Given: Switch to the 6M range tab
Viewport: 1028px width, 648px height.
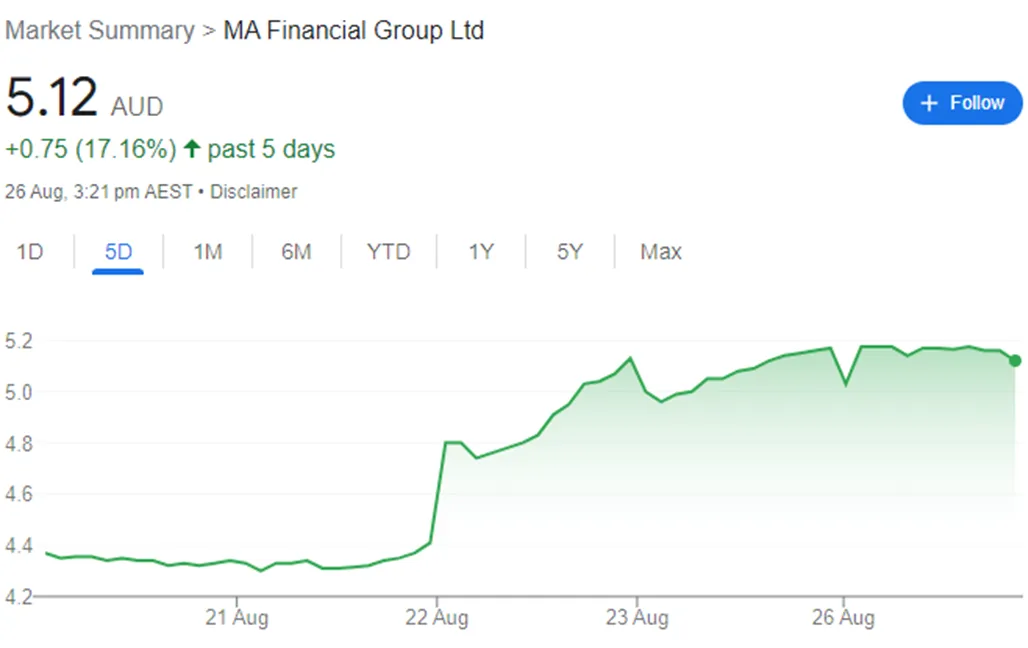Looking at the screenshot, I should 296,252.
